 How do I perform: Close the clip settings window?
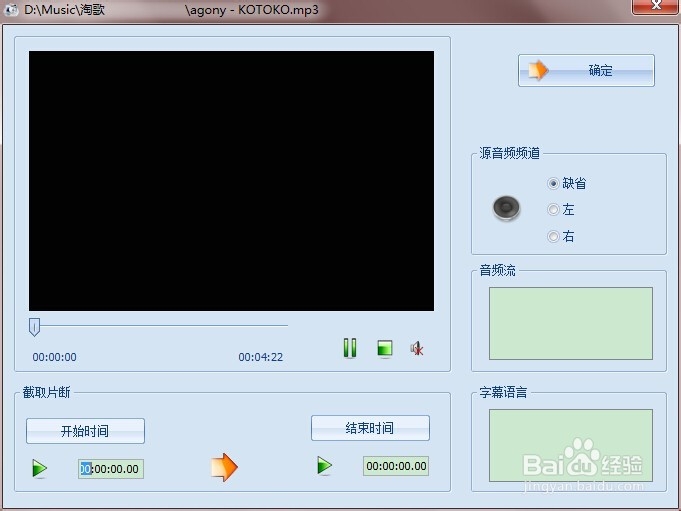tap(656, 6)
